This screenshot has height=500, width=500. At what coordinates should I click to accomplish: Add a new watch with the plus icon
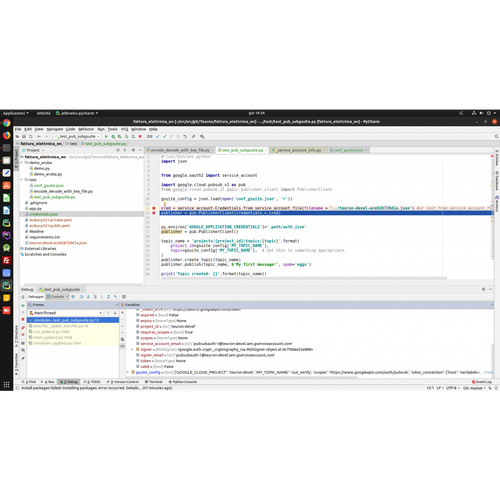click(122, 313)
